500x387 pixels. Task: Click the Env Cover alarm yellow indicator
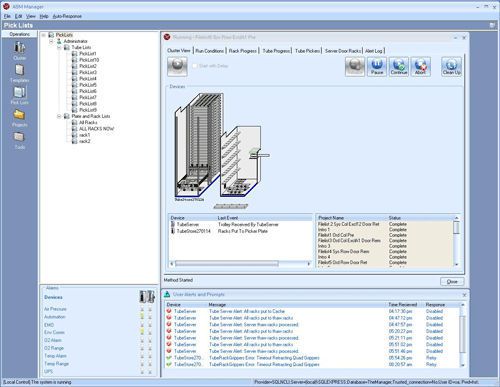(x=142, y=332)
